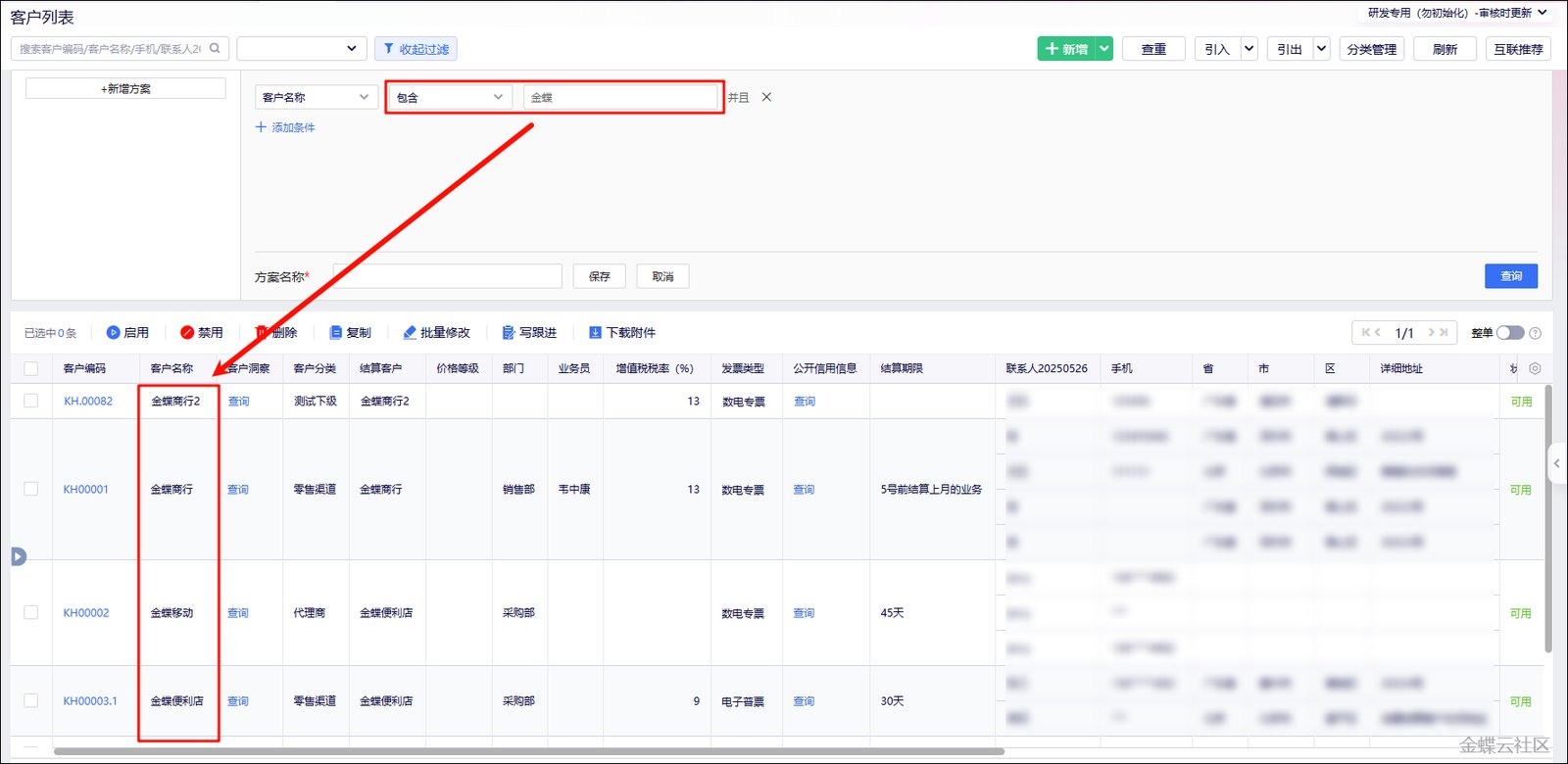This screenshot has width=1568, height=764.
Task: Click the 增值税税率 (%) column header
Action: point(655,368)
